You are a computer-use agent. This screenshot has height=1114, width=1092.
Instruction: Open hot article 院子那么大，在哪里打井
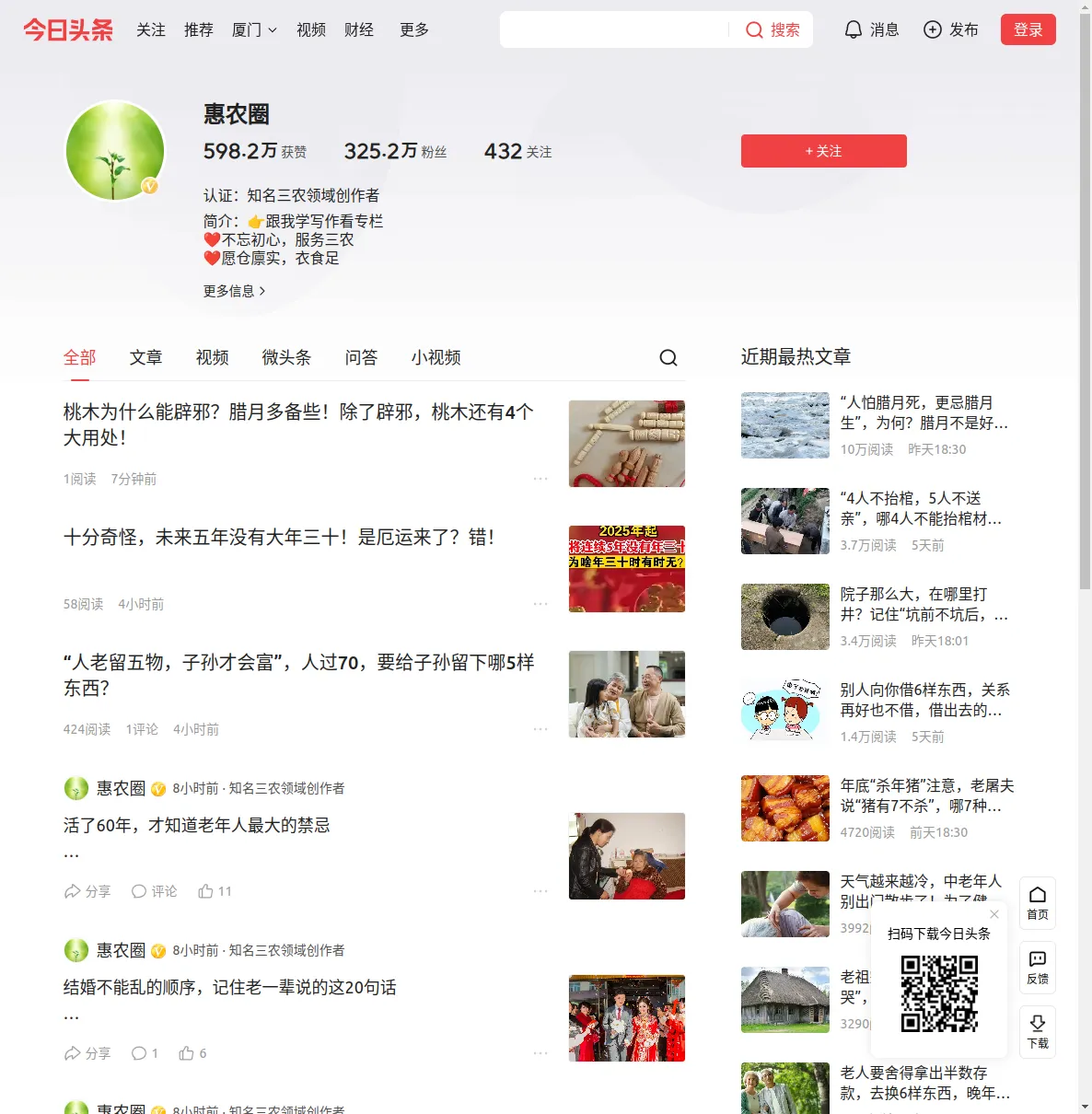click(x=924, y=604)
